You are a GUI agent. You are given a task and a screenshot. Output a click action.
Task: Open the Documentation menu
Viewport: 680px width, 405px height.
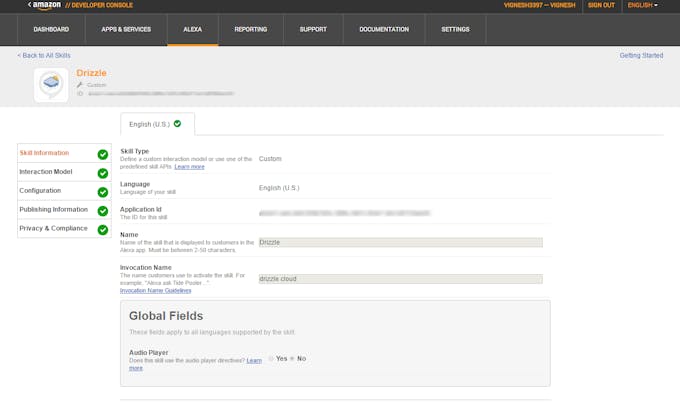pyautogui.click(x=384, y=29)
